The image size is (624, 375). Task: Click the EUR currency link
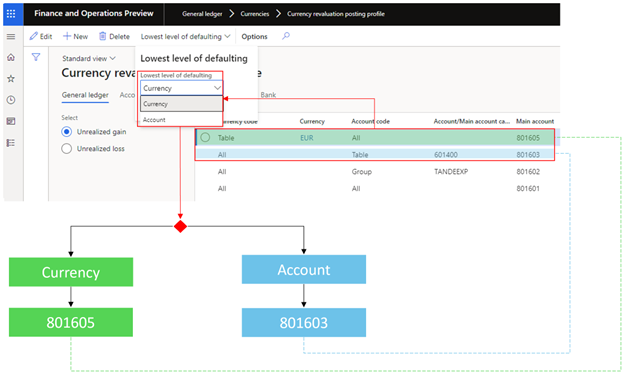307,138
